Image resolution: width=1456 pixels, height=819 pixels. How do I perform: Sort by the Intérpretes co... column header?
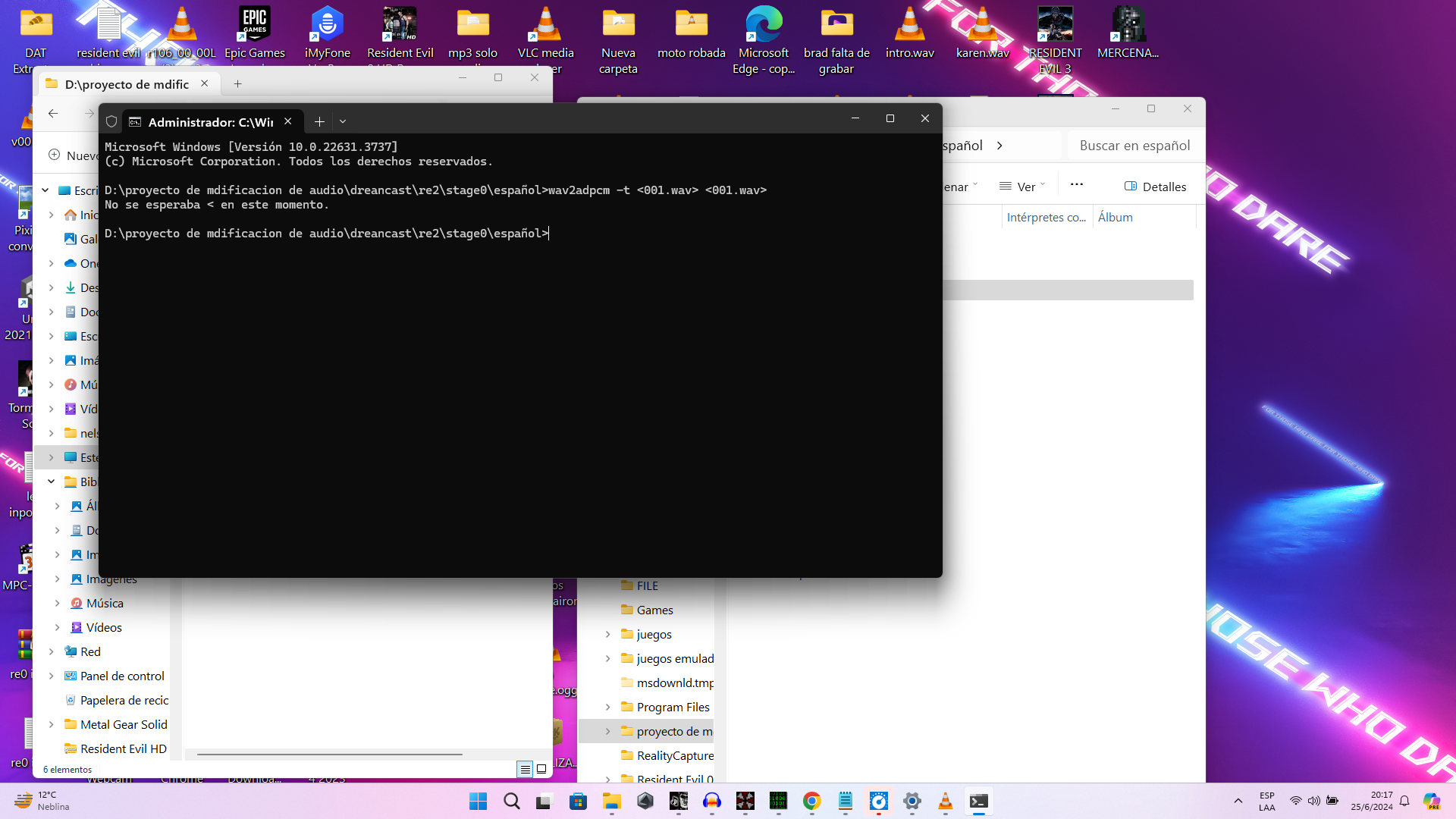tap(1046, 217)
